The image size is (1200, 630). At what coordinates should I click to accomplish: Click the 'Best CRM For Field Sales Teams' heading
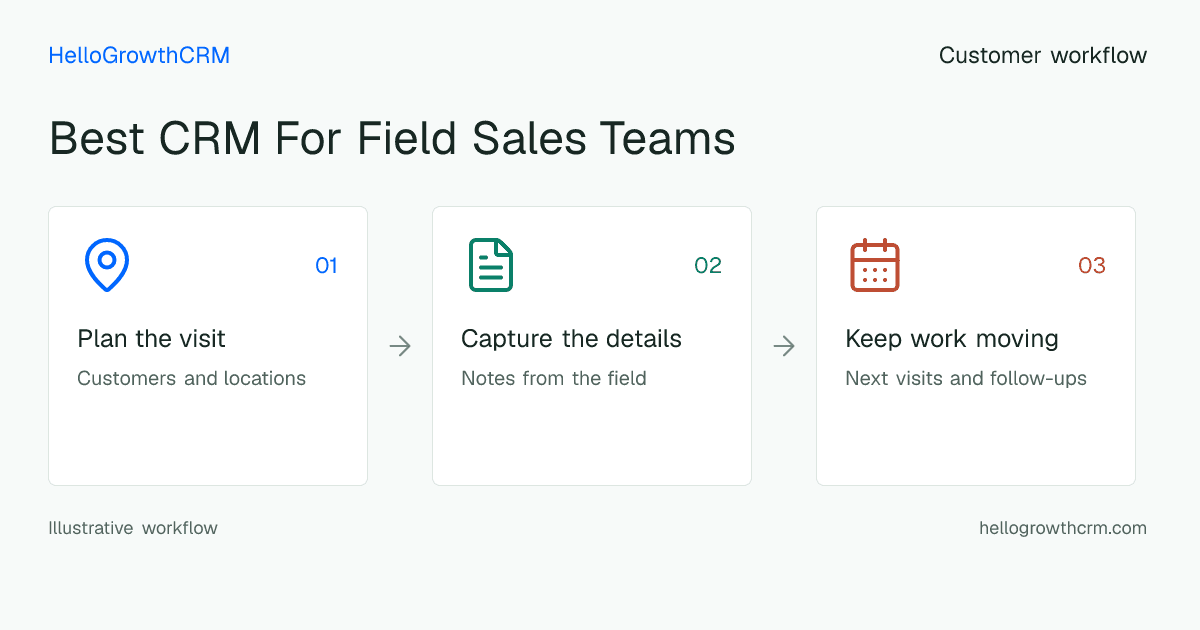coord(392,138)
